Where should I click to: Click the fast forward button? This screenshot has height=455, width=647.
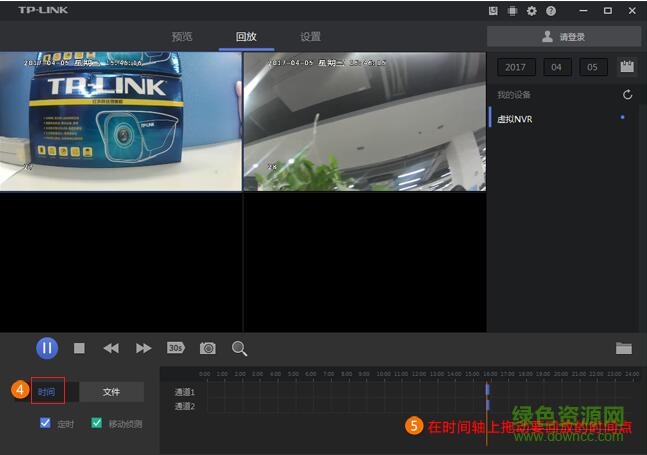pos(144,348)
